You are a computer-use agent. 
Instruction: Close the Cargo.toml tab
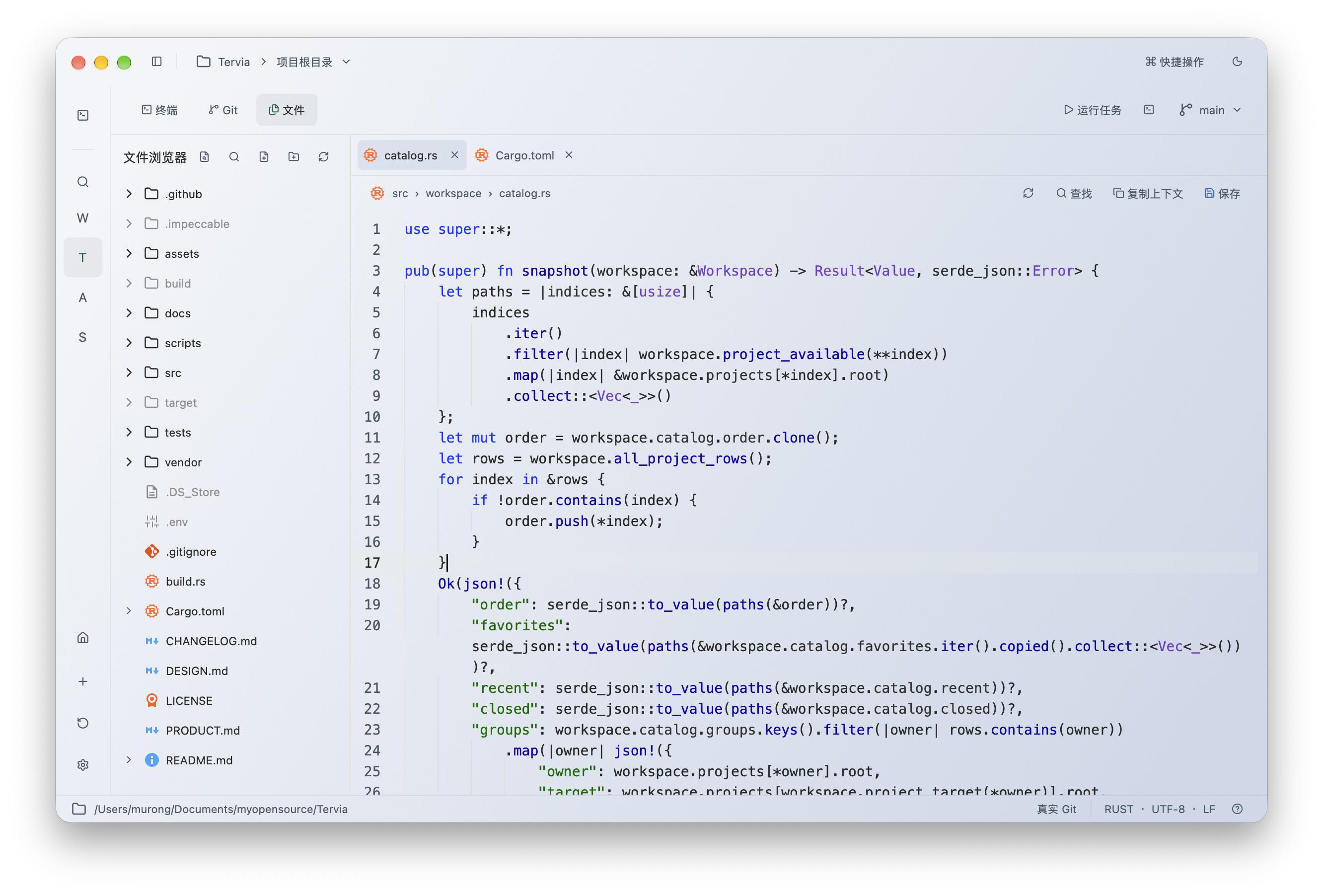568,155
